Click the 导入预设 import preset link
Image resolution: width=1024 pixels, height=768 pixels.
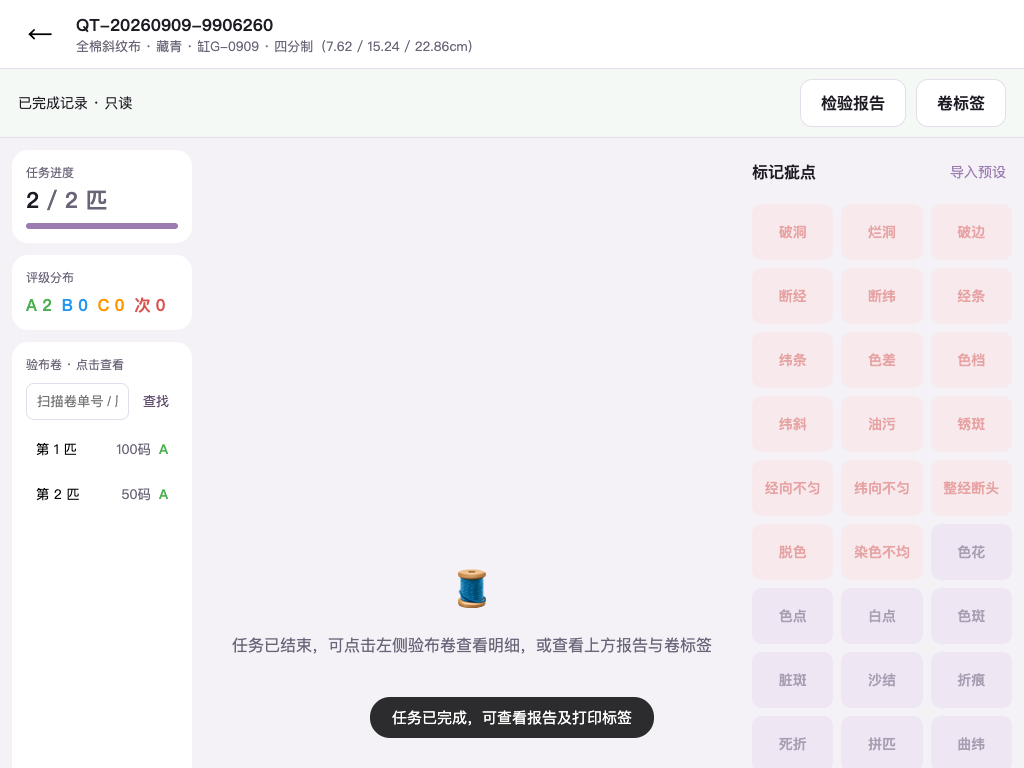(x=978, y=172)
